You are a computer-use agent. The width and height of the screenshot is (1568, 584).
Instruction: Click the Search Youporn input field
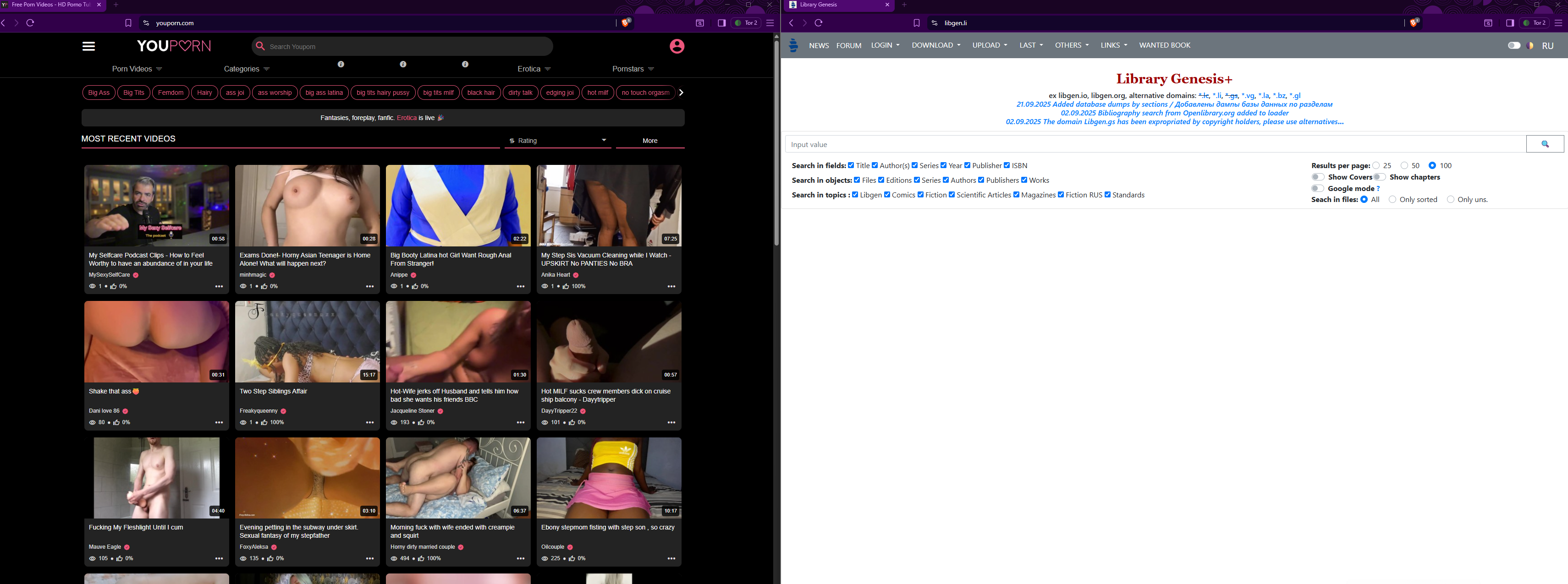click(x=402, y=46)
